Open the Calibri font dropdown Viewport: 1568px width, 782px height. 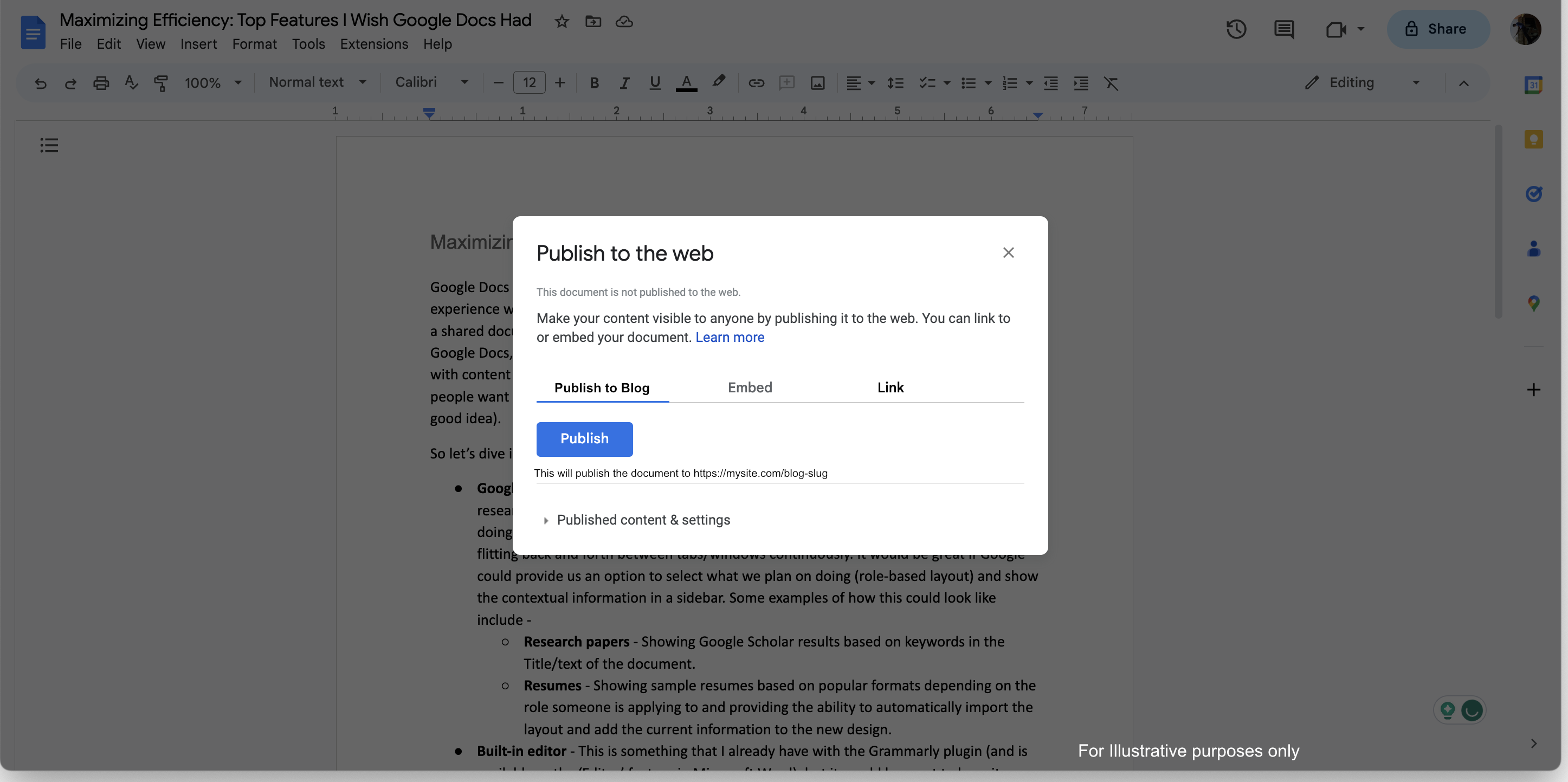[x=432, y=82]
